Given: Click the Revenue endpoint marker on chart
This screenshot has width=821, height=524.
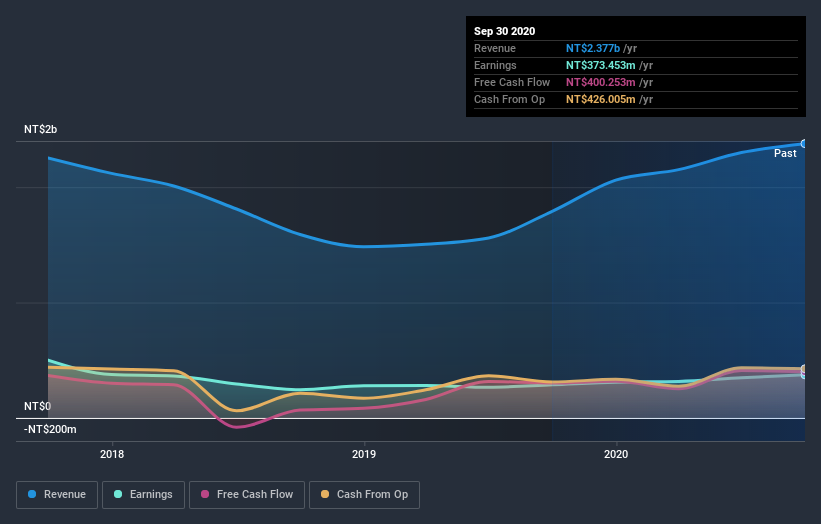Looking at the screenshot, I should (804, 143).
